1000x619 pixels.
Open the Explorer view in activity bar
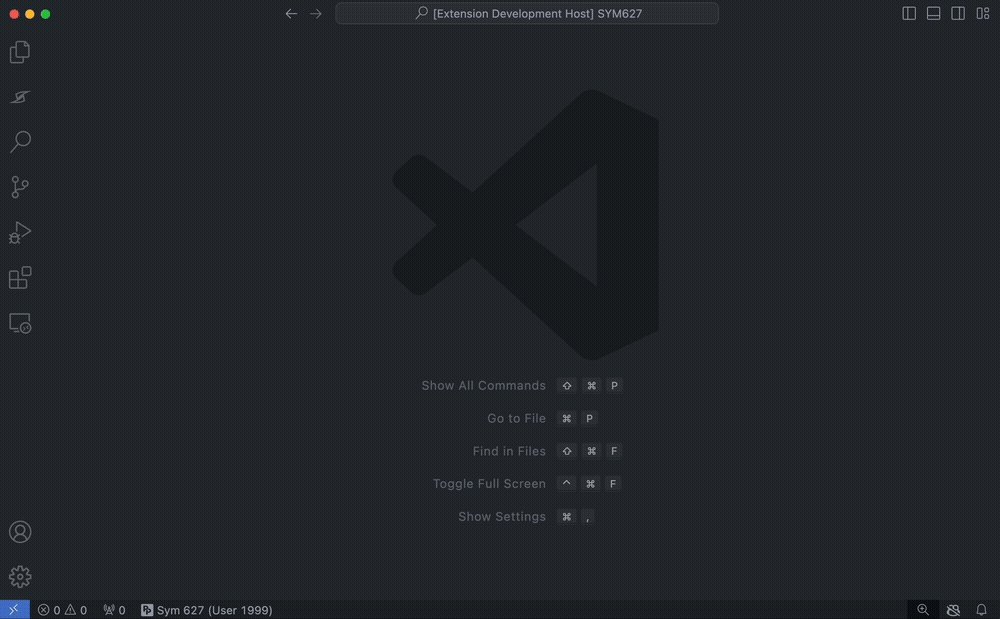[x=20, y=52]
